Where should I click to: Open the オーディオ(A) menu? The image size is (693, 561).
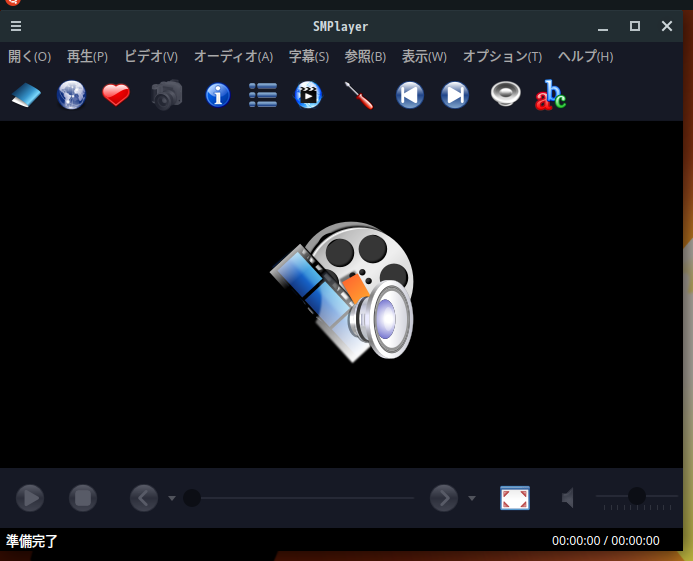[x=233, y=57]
